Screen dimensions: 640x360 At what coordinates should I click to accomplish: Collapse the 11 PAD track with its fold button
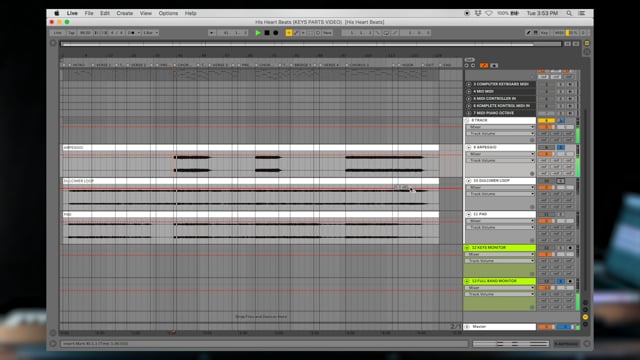point(468,214)
